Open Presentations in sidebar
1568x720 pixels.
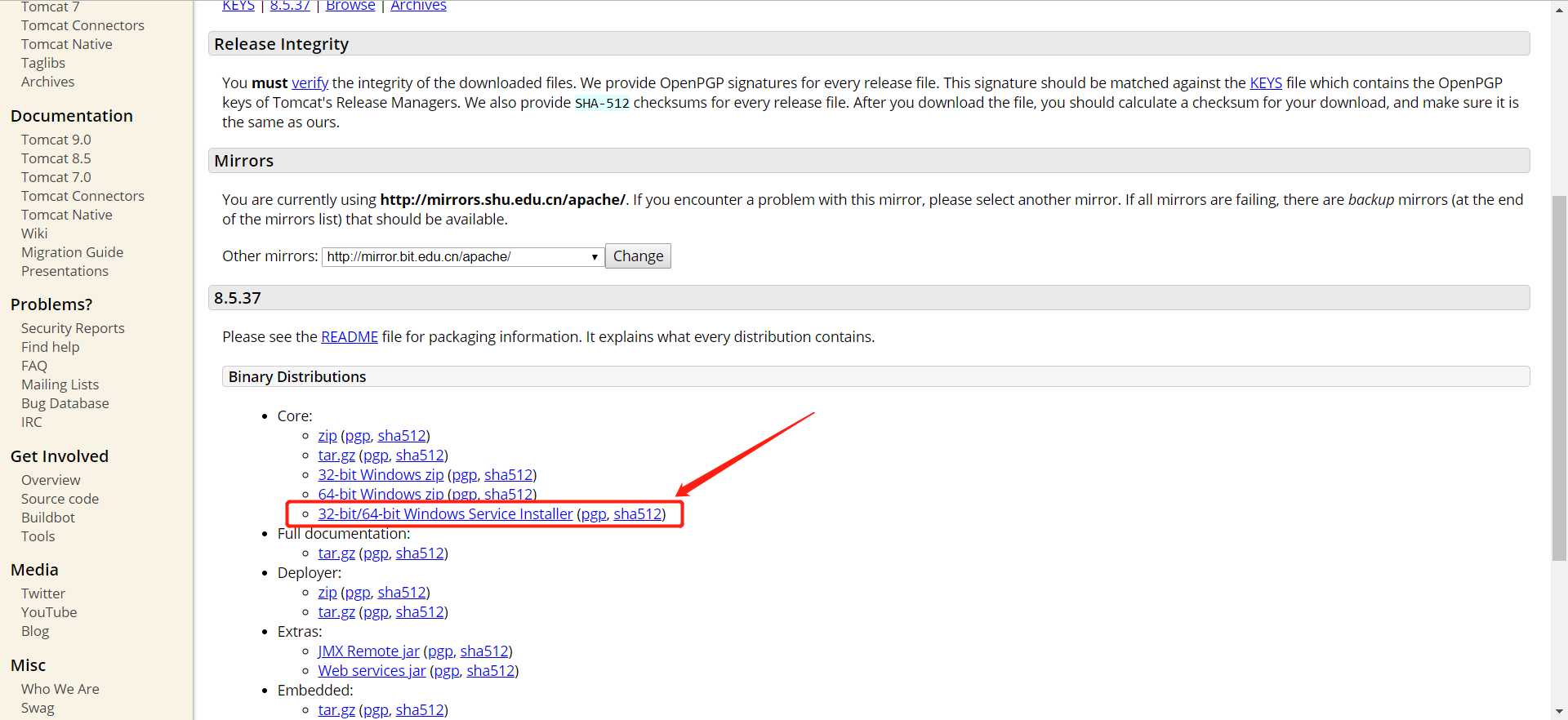[65, 271]
